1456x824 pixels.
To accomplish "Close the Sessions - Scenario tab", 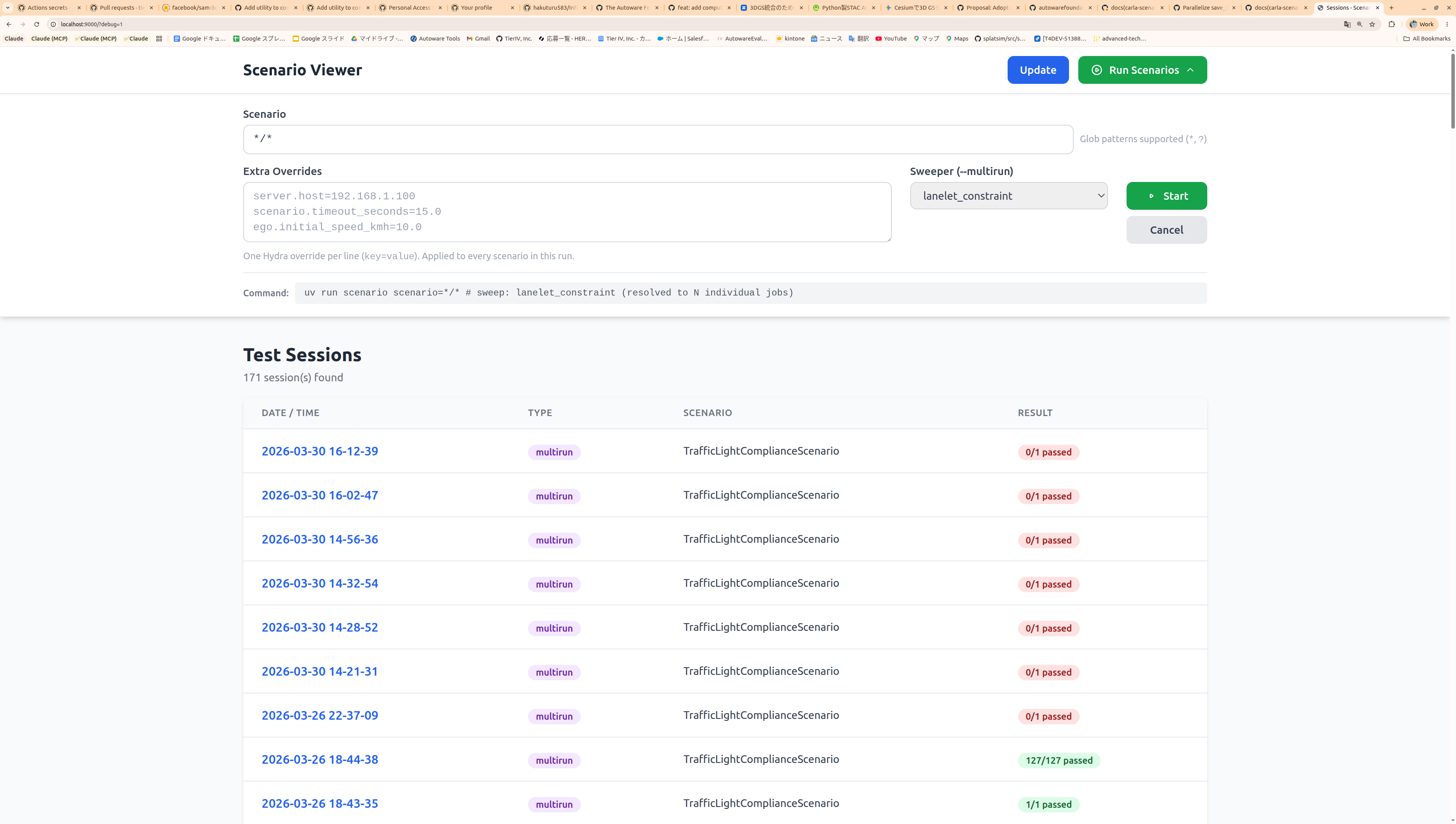I will pos(1377,8).
